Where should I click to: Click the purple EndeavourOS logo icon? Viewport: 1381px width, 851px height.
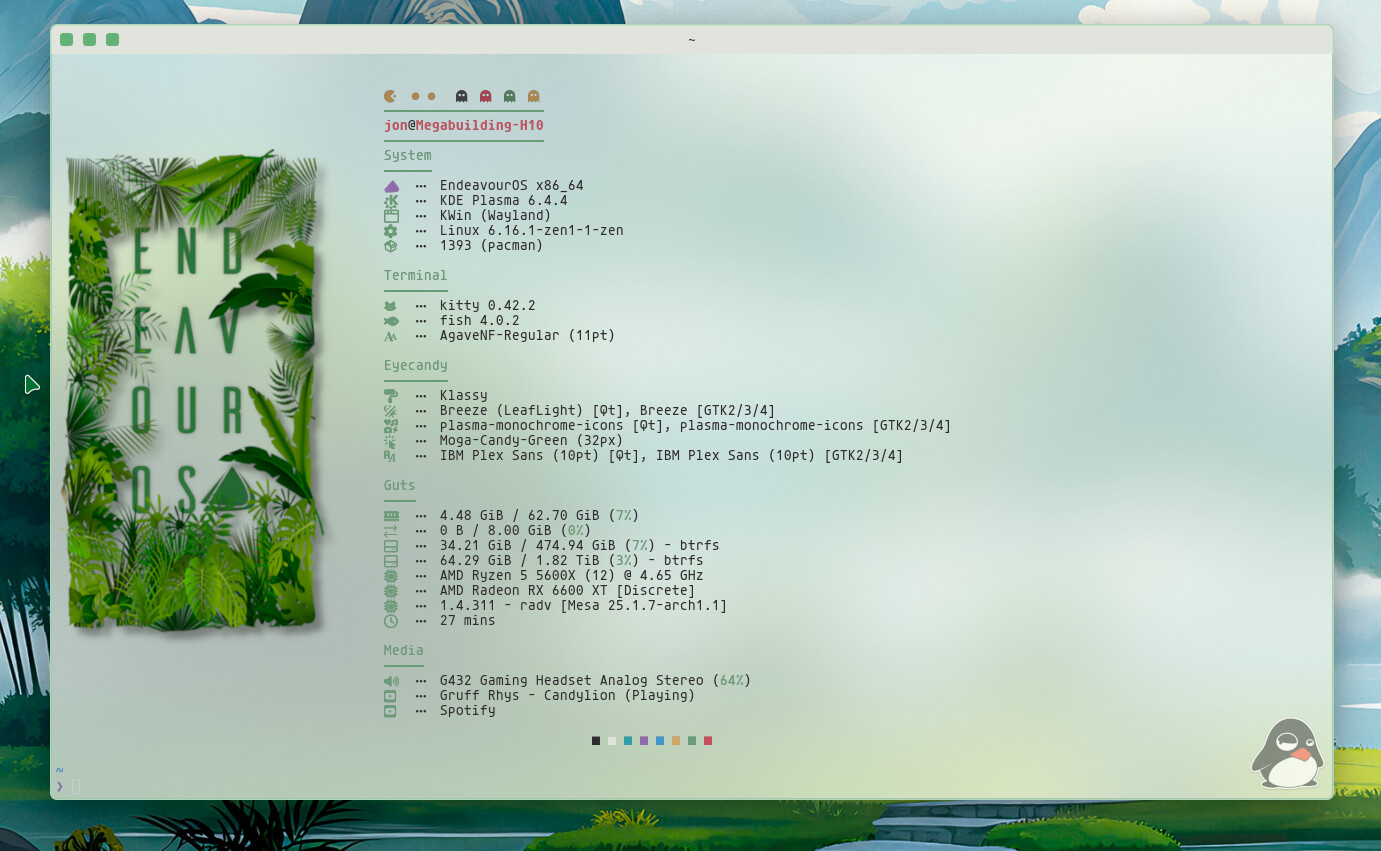pyautogui.click(x=391, y=186)
